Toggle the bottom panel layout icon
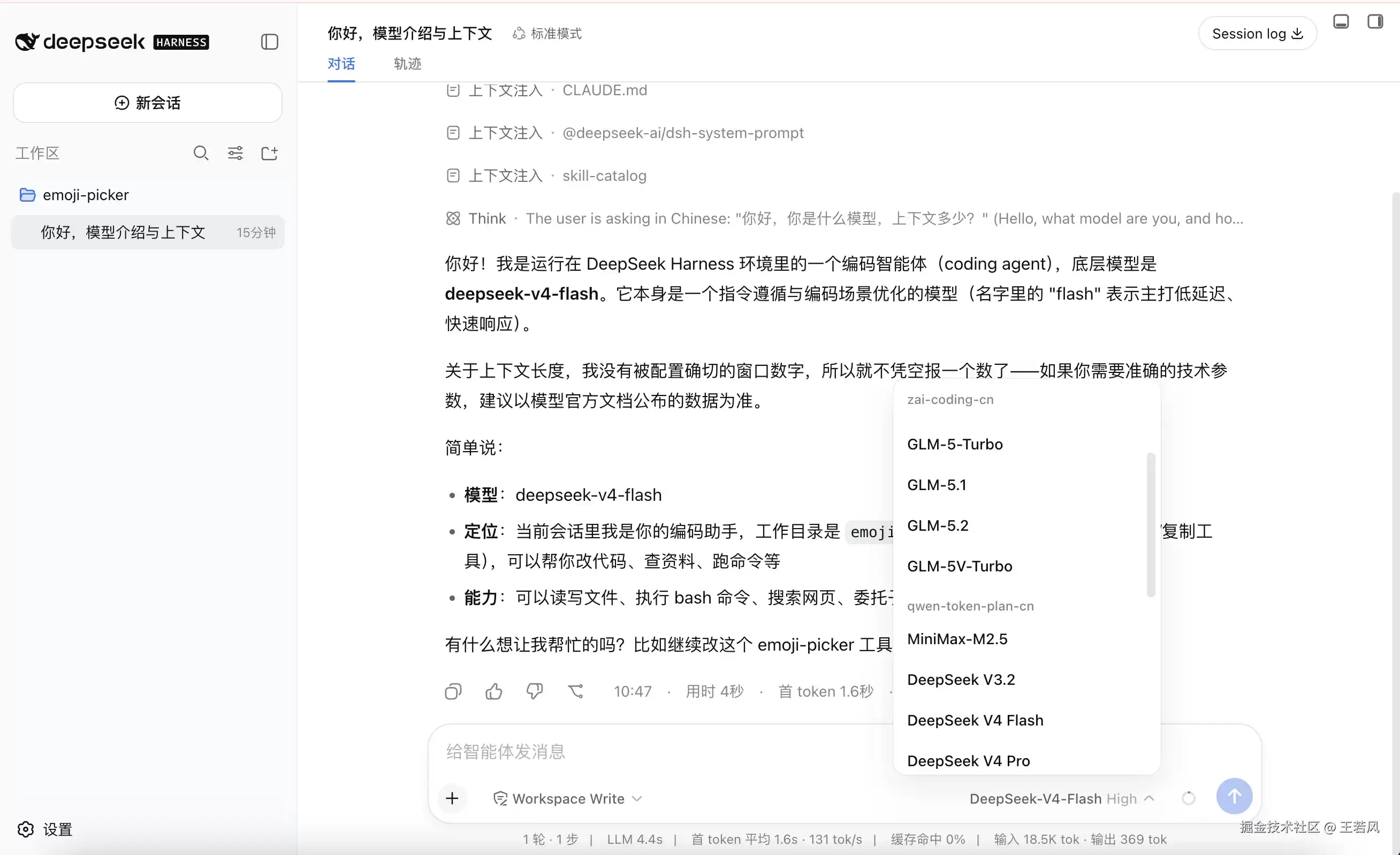Screen dimensions: 1400x855 1341,21
